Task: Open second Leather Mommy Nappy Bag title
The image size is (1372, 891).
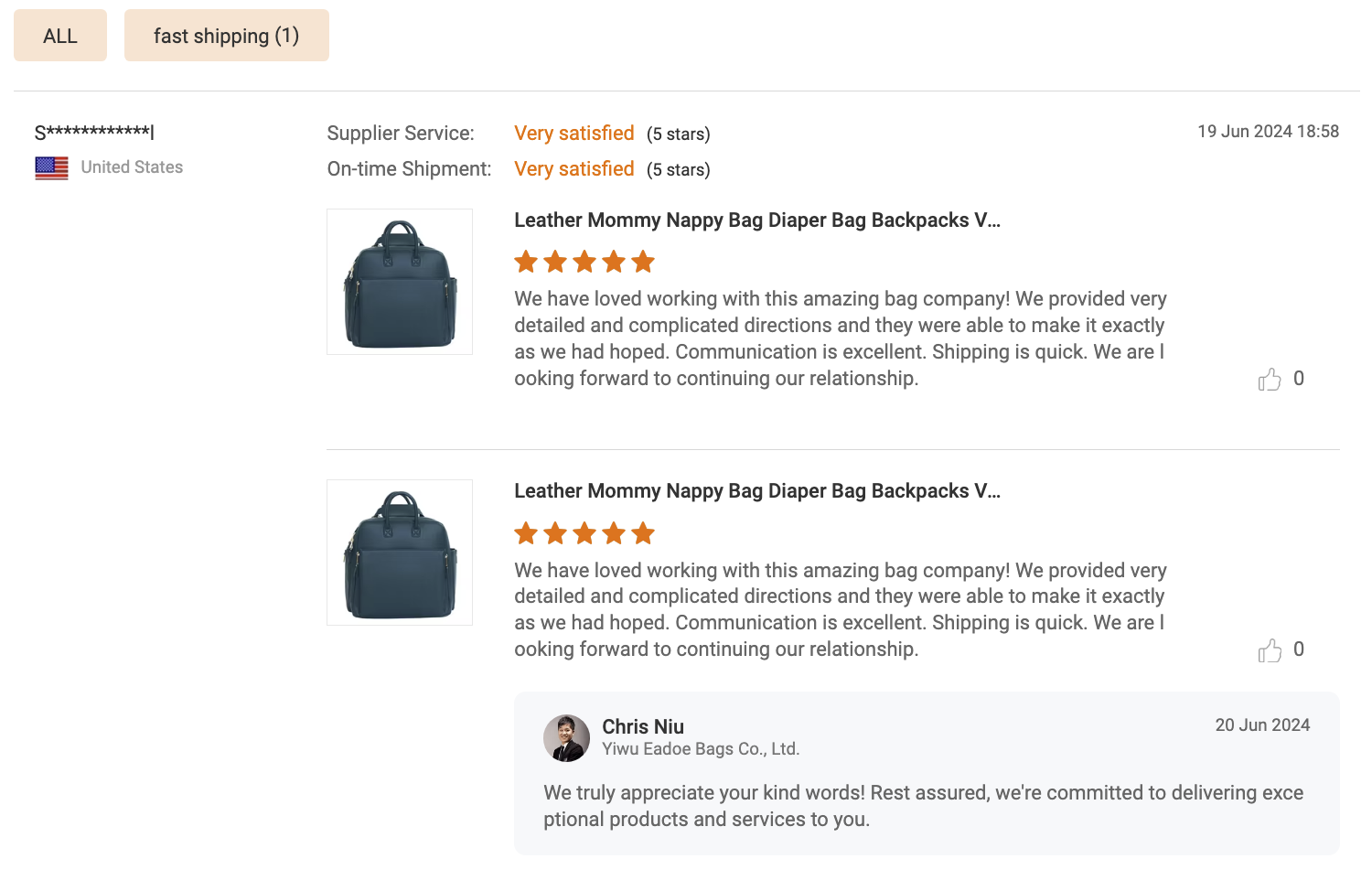Action: click(756, 491)
